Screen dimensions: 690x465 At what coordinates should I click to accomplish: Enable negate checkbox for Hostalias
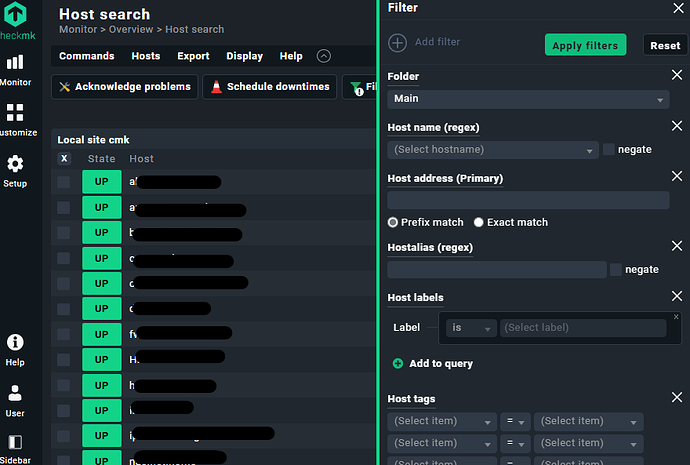[x=616, y=270]
